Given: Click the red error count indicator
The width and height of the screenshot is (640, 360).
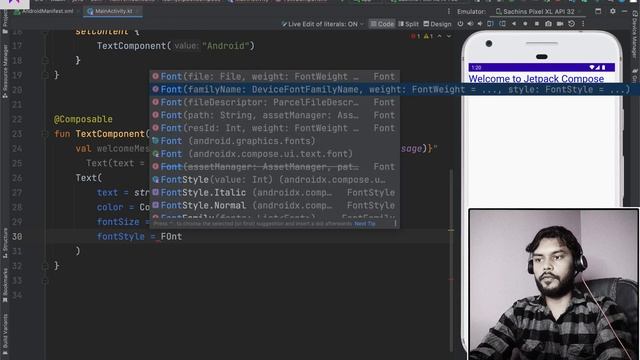Looking at the screenshot, I should point(416,36).
